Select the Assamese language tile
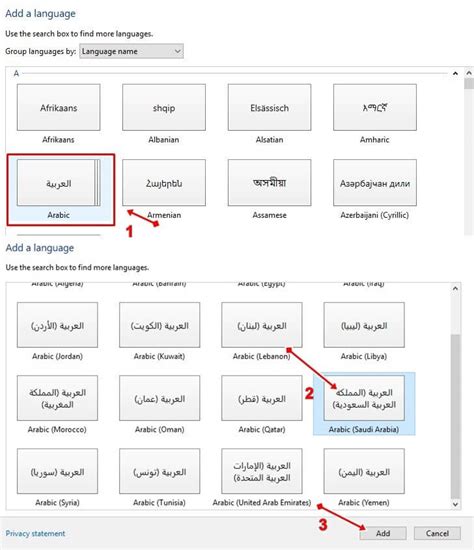Image resolution: width=474 pixels, height=550 pixels. pyautogui.click(x=269, y=183)
